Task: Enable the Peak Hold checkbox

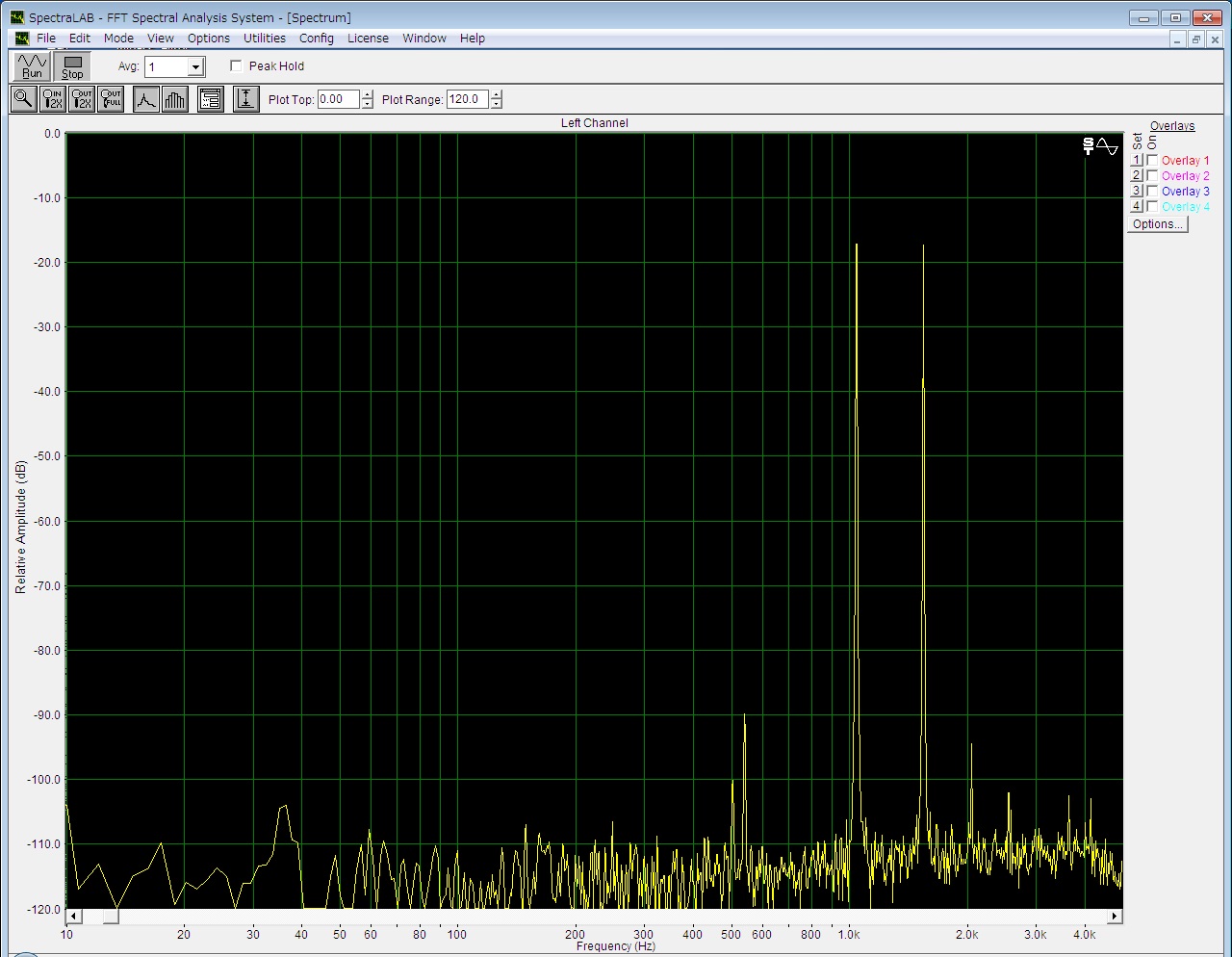Action: pyautogui.click(x=236, y=66)
